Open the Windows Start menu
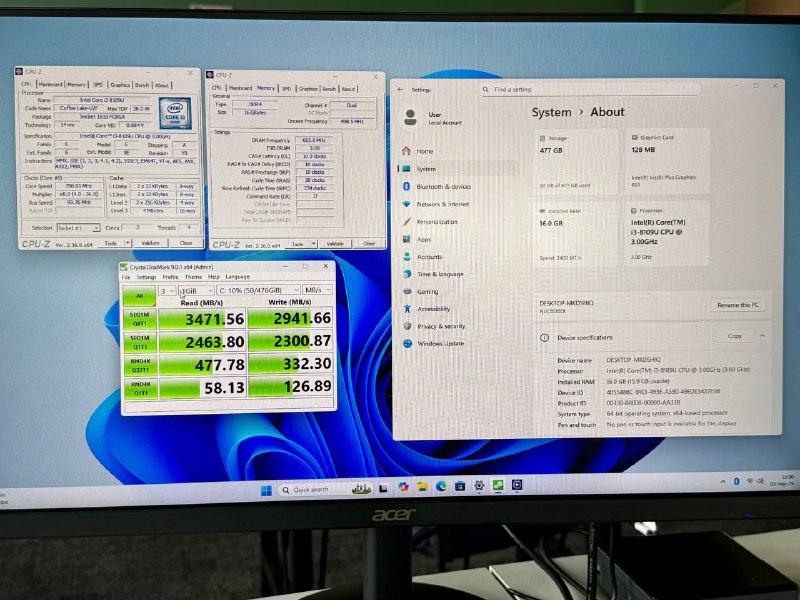Screen dimensions: 800x600 pyautogui.click(x=266, y=490)
